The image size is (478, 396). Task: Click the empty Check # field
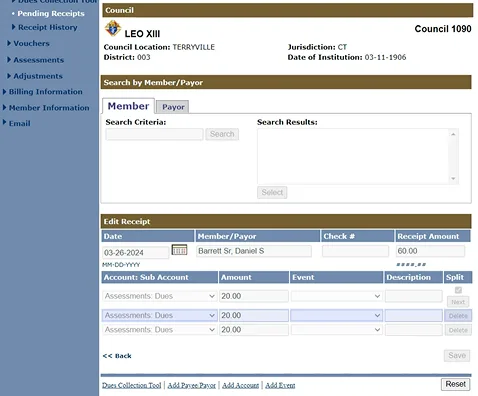click(x=355, y=251)
